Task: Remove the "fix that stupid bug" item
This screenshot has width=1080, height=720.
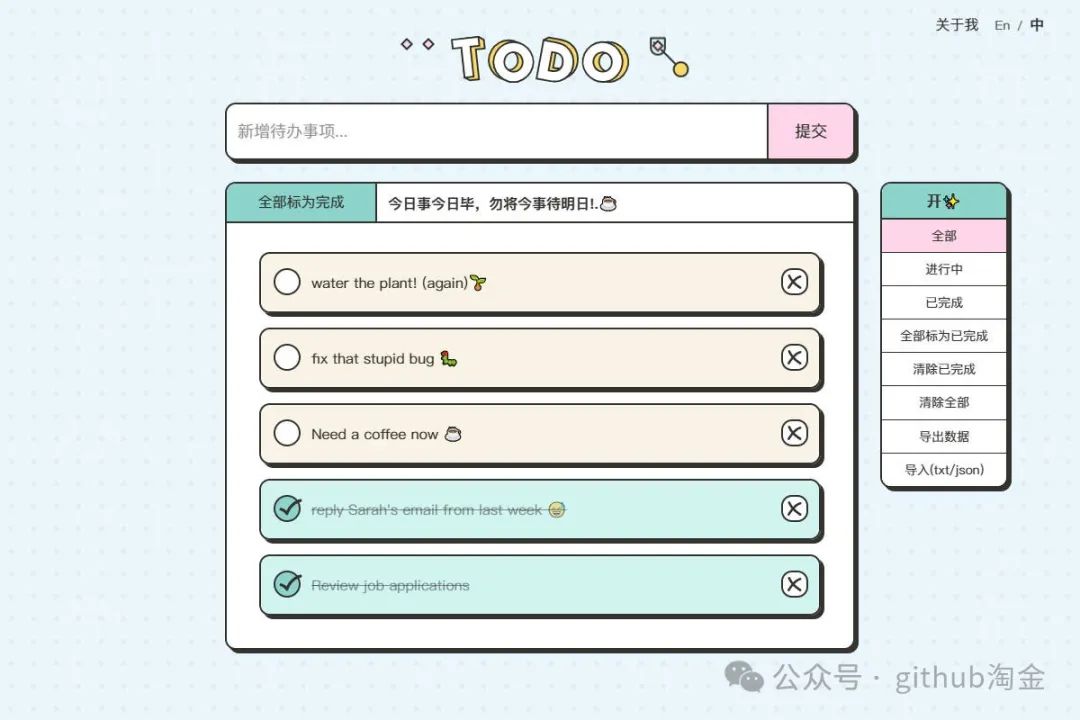Action: pos(794,358)
